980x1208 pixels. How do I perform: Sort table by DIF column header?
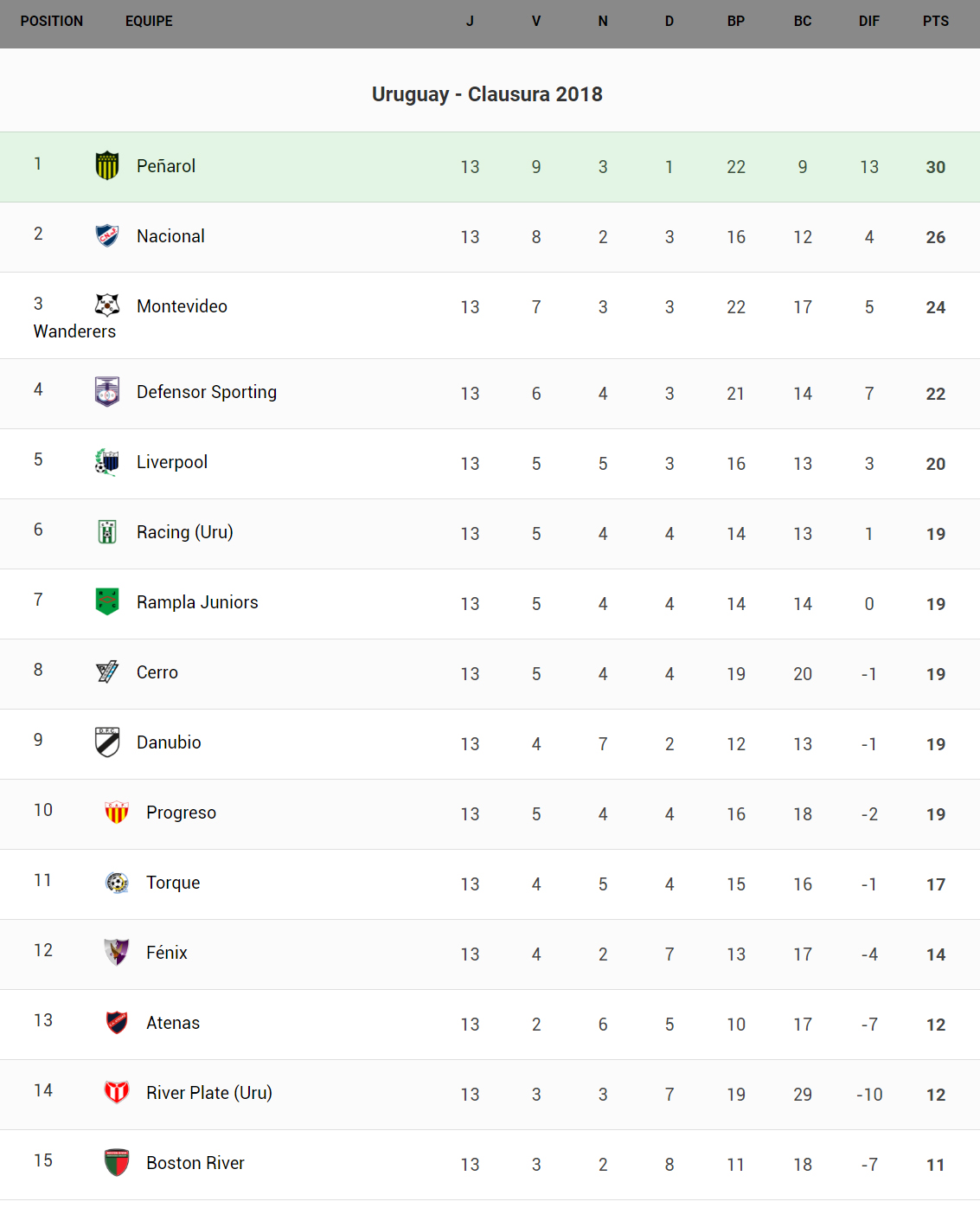pos(868,22)
